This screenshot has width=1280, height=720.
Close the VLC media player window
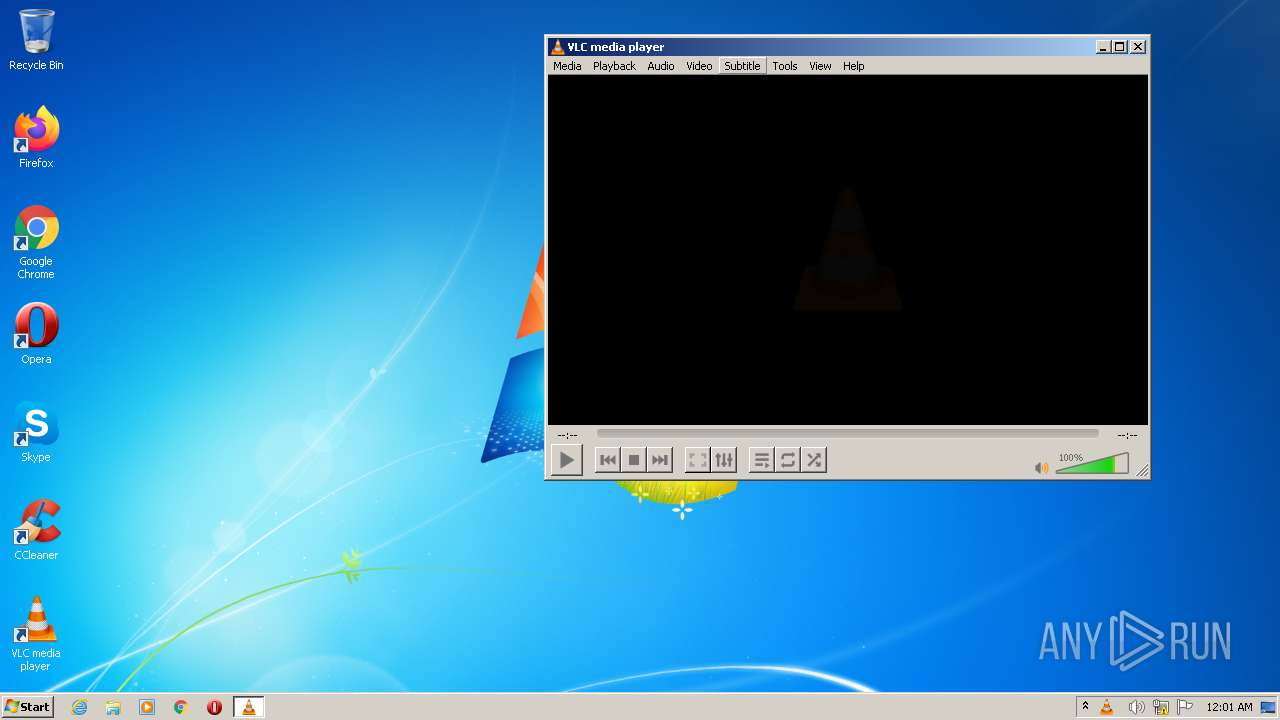[x=1138, y=47]
